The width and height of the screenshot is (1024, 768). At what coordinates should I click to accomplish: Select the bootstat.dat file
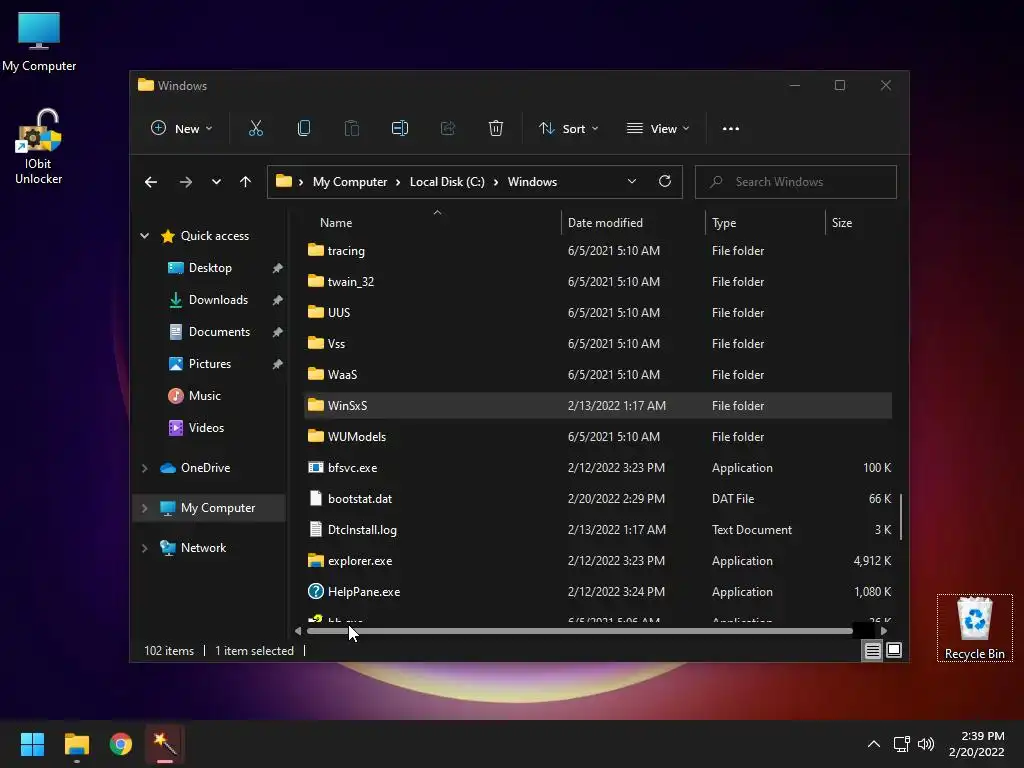tap(598, 499)
